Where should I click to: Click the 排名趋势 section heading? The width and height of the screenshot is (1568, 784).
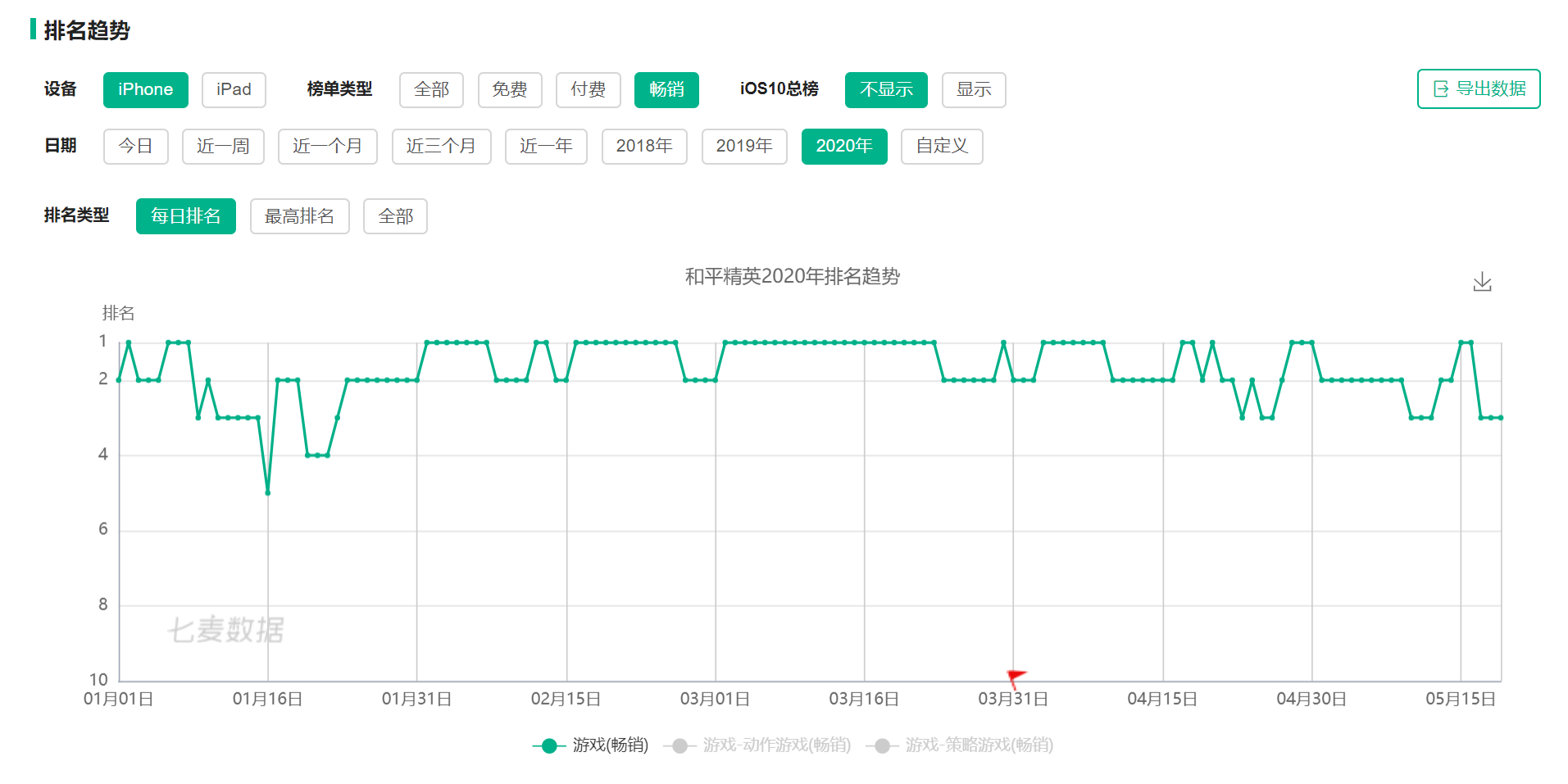click(x=87, y=30)
